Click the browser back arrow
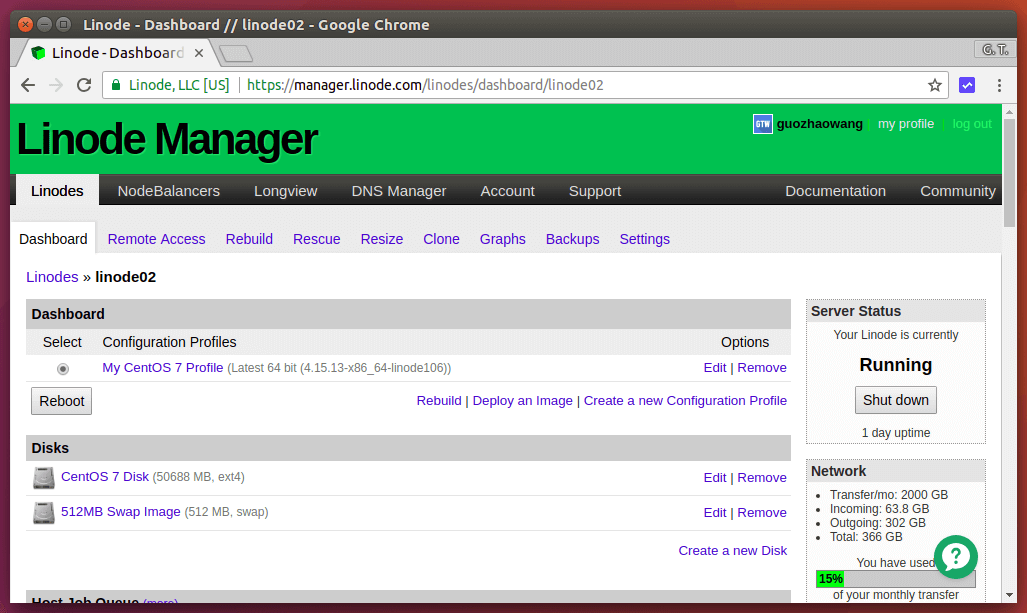This screenshot has width=1027, height=613. [28, 85]
